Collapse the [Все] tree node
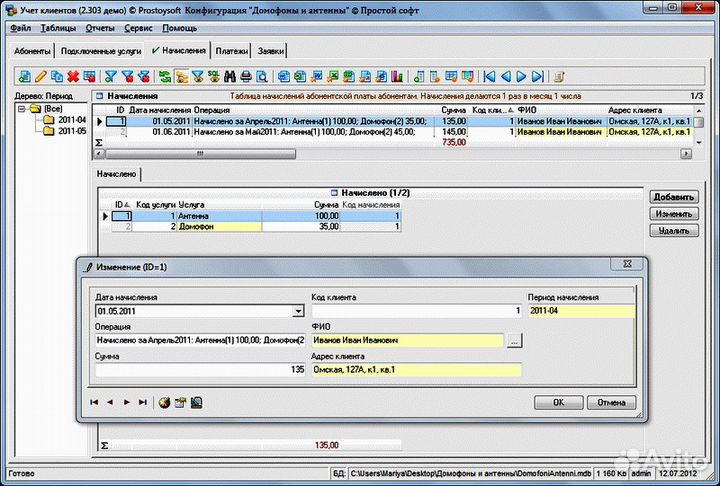 [22, 108]
